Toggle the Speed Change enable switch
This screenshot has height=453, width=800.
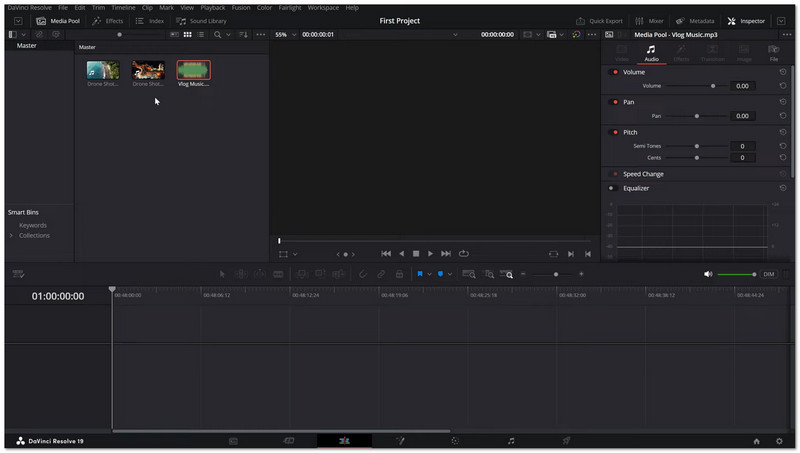click(613, 174)
